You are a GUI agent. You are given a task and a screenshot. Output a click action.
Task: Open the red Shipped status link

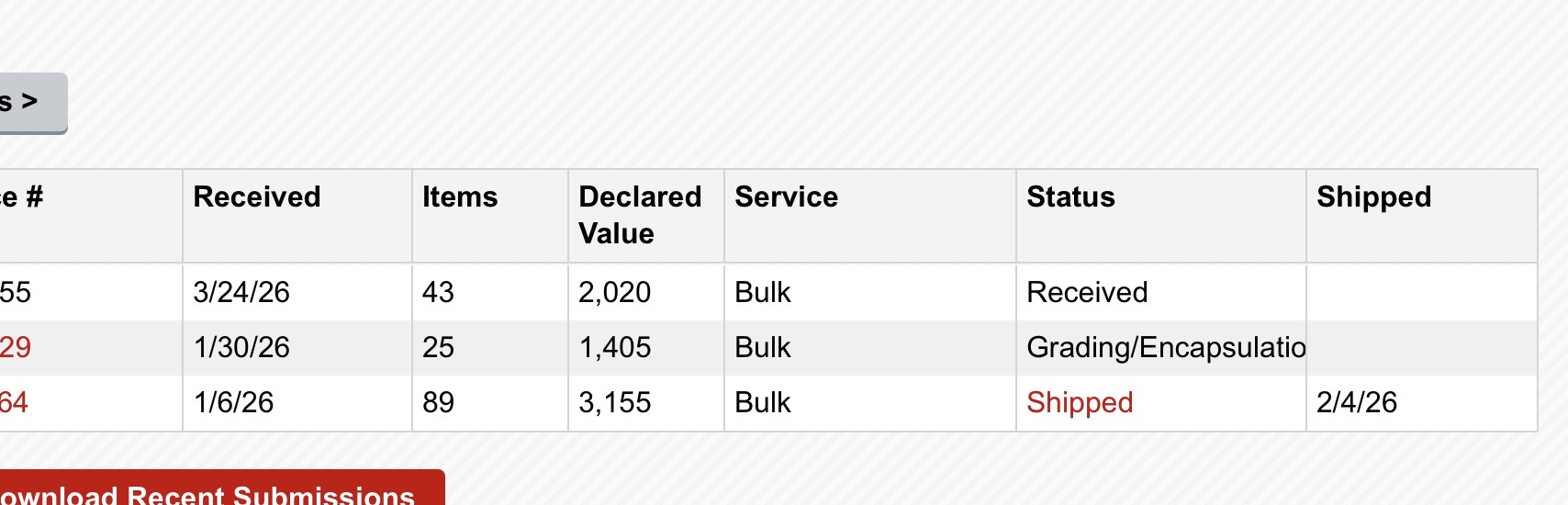tap(1080, 402)
